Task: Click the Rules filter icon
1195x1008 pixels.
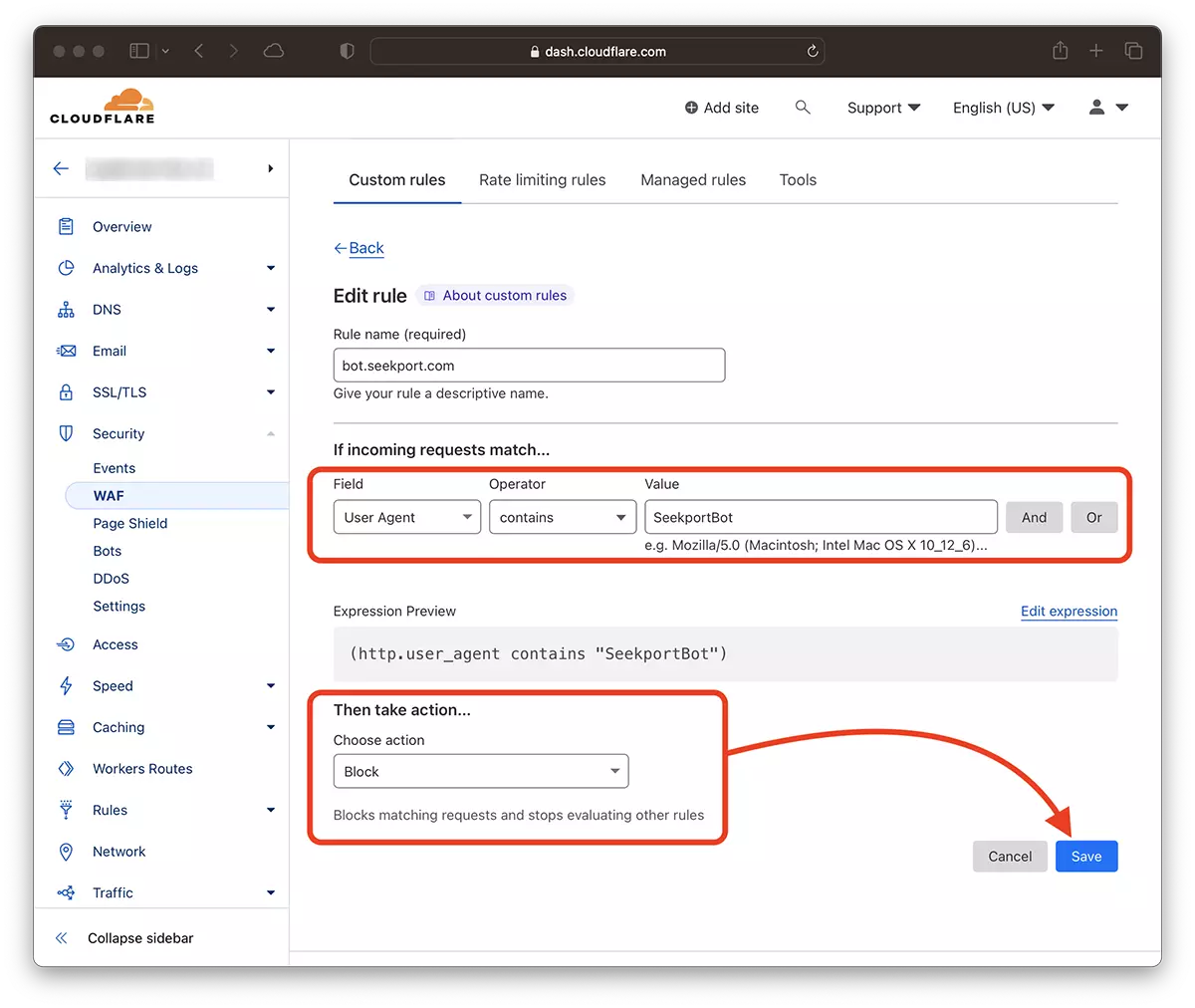Action: click(66, 810)
